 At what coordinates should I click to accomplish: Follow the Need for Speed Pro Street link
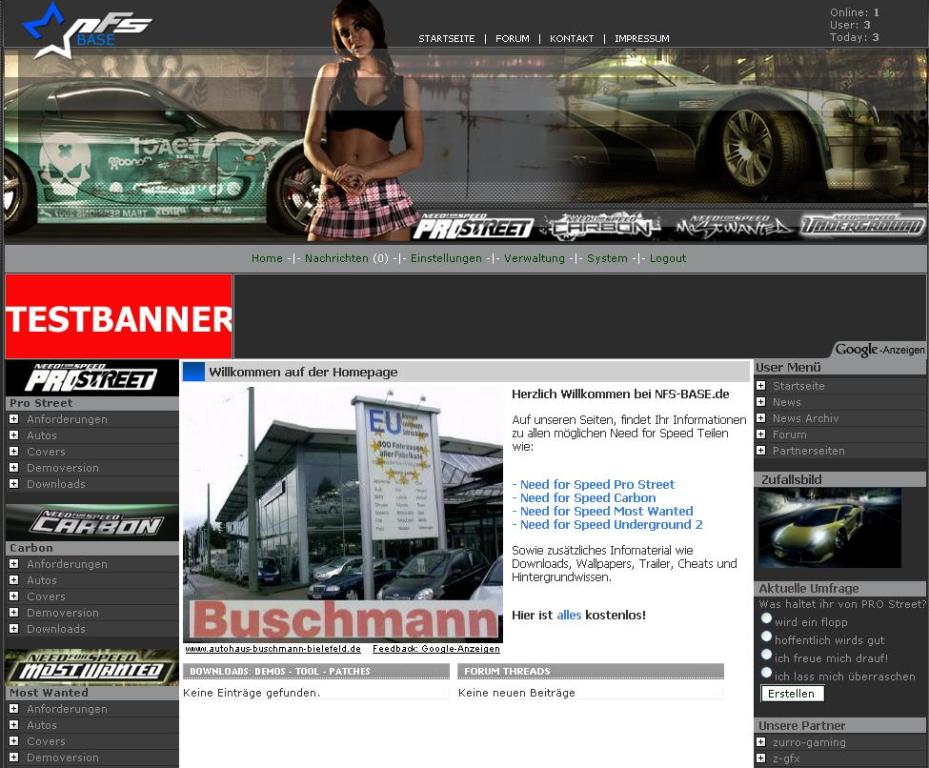click(597, 484)
